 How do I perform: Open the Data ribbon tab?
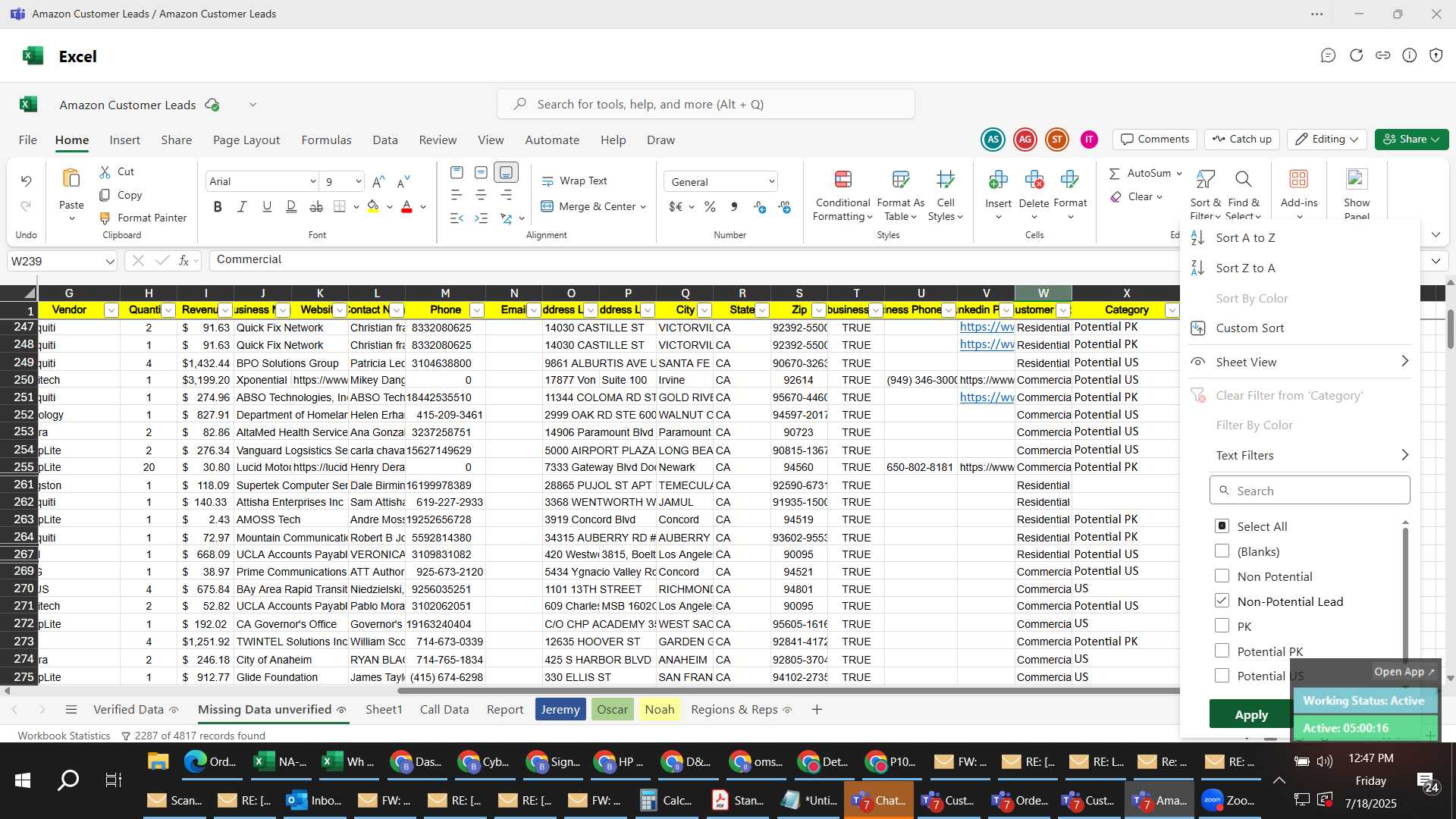pyautogui.click(x=385, y=140)
